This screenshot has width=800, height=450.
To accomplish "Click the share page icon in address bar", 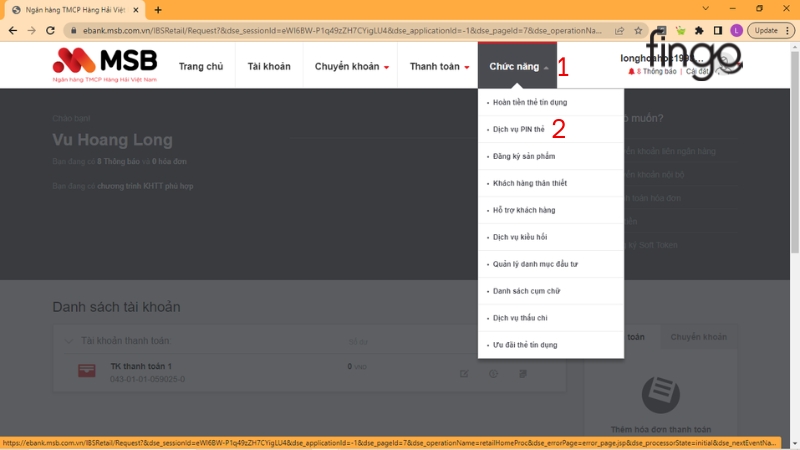I will (619, 31).
